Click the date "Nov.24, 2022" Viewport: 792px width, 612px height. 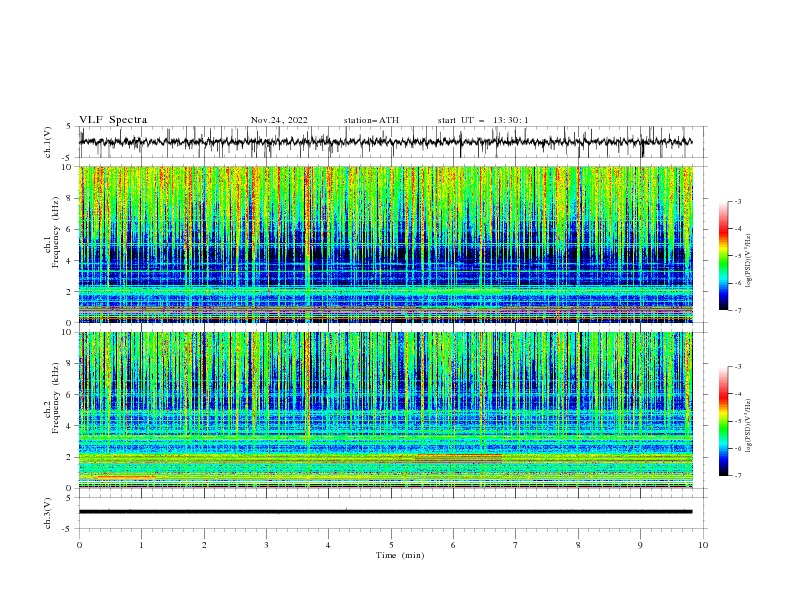click(x=279, y=120)
